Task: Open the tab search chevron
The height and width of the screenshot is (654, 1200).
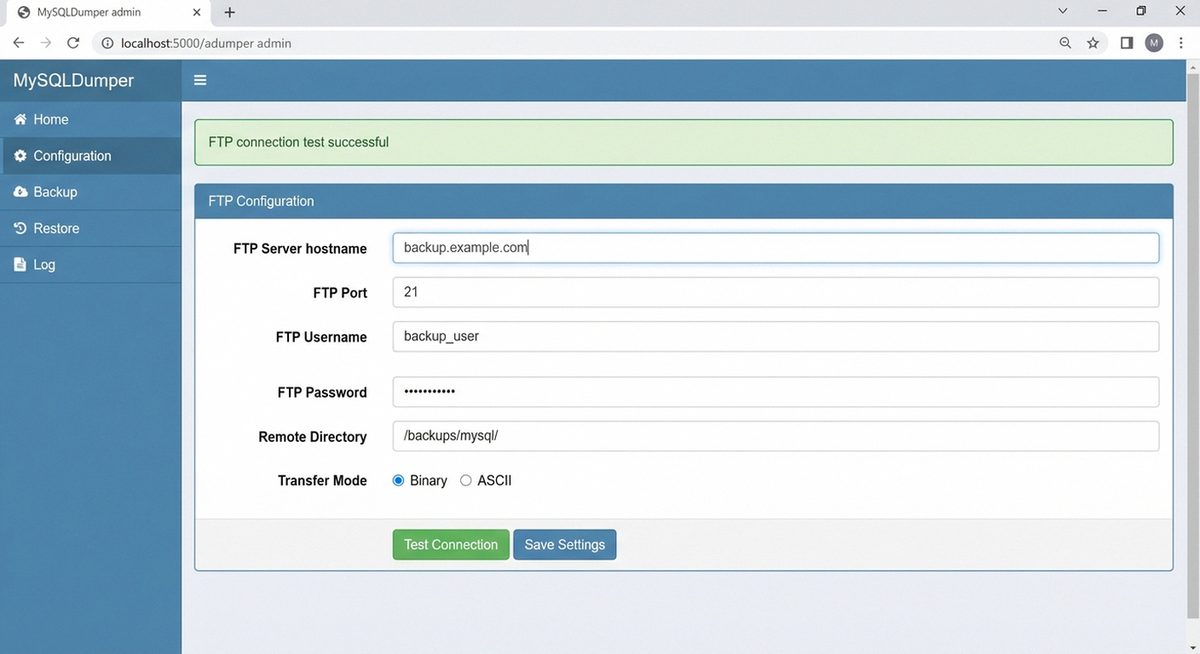Action: tap(1062, 11)
